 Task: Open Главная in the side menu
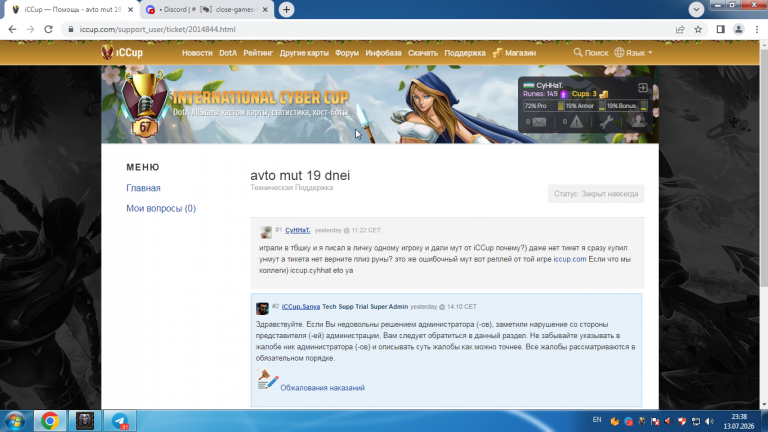tap(143, 188)
